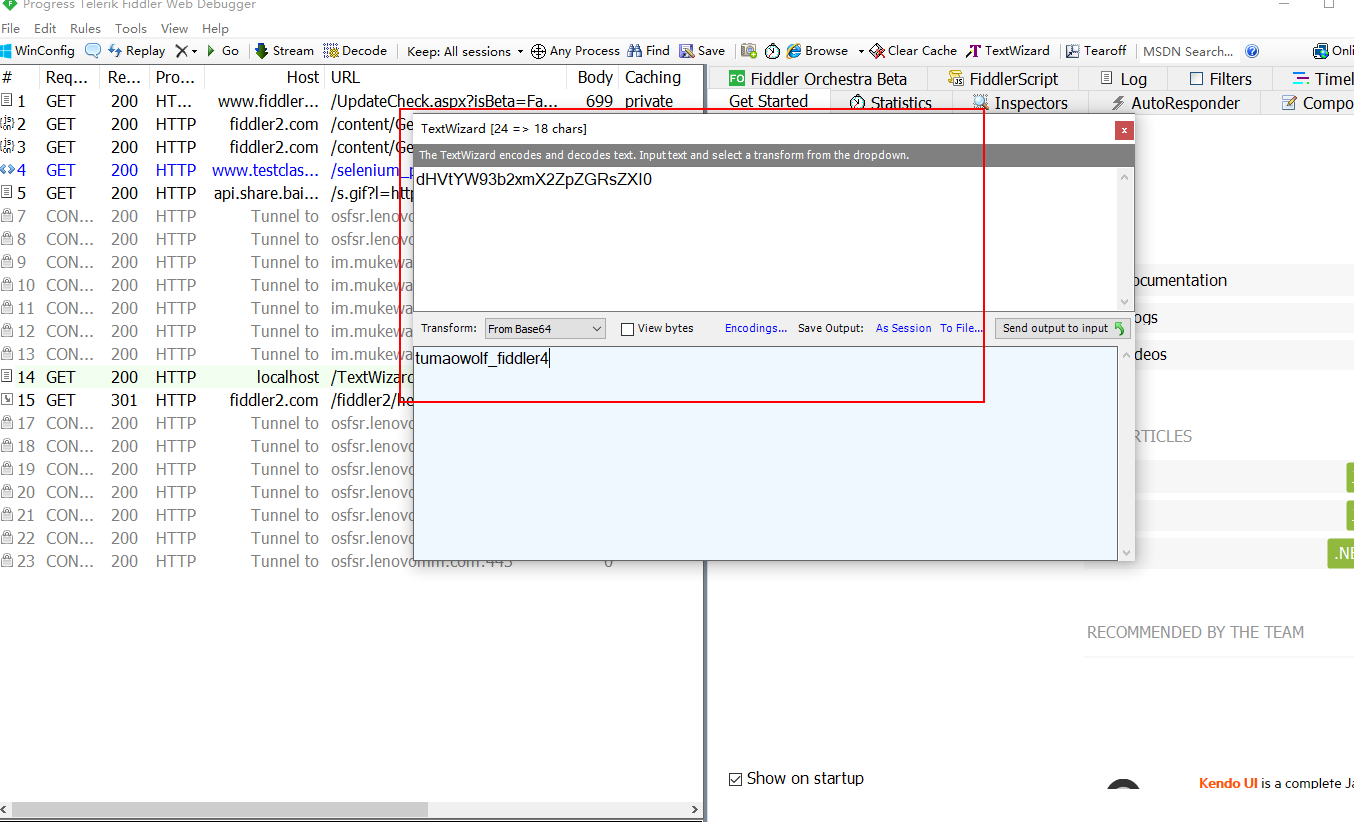Image resolution: width=1354 pixels, height=822 pixels.
Task: Open the Help menu
Action: pos(215,28)
